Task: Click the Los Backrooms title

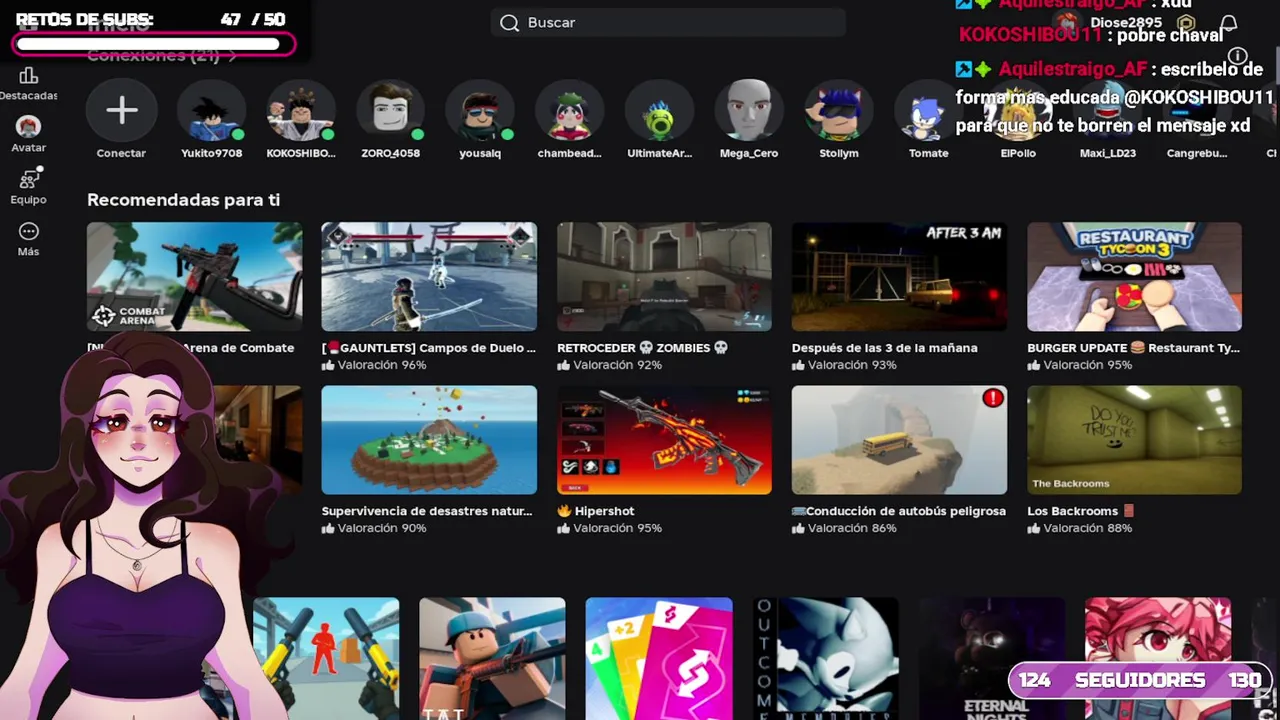Action: point(1081,511)
